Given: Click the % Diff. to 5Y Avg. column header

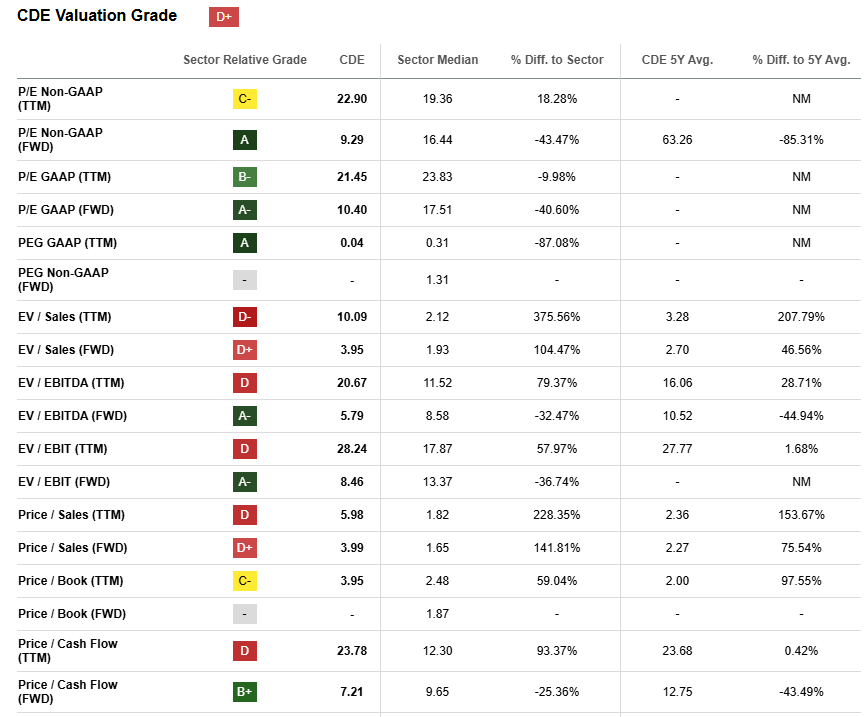Looking at the screenshot, I should (802, 60).
